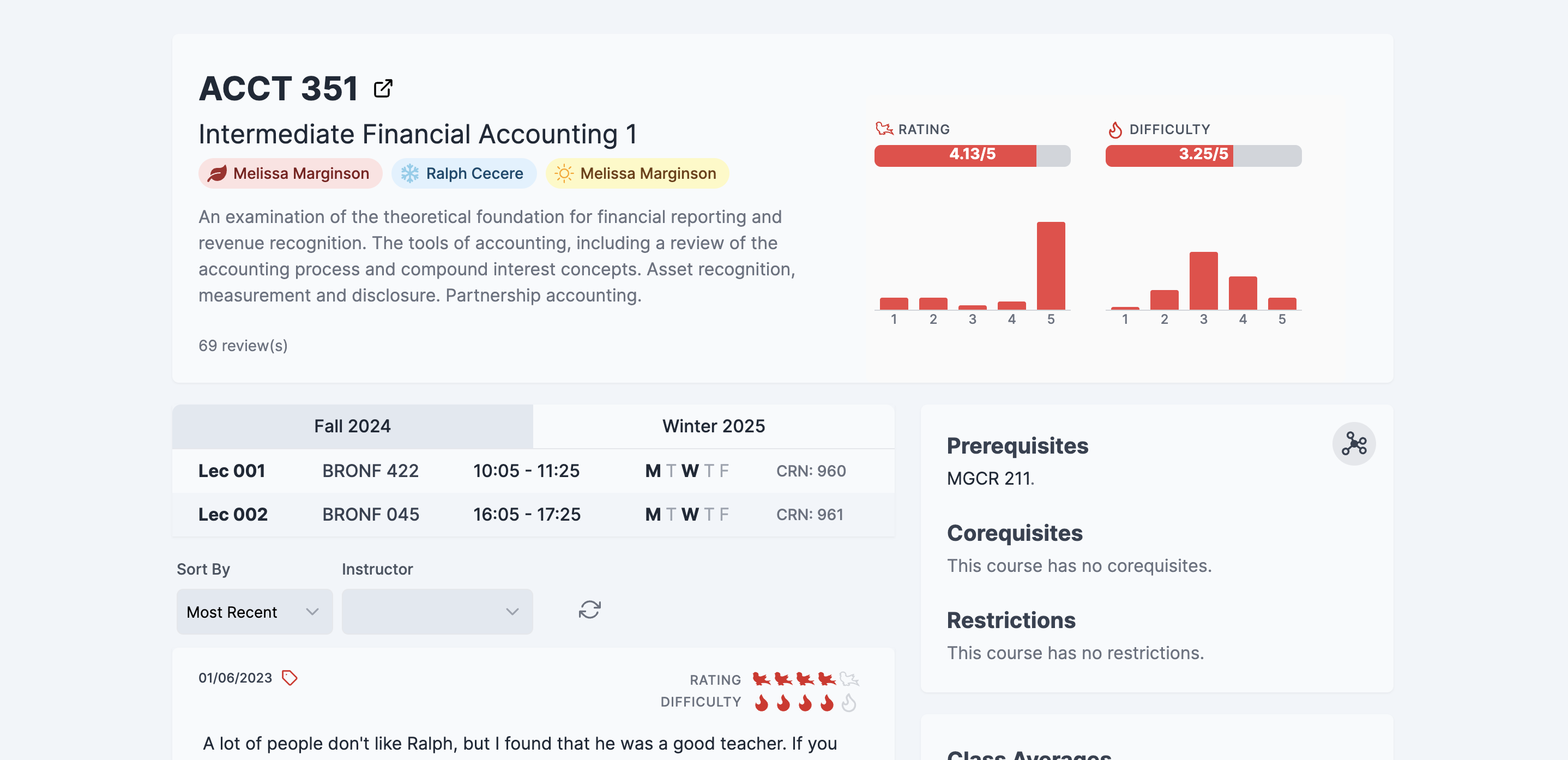Click the bird icon beside the Rating label
Image resolution: width=1568 pixels, height=760 pixels.
(x=884, y=129)
